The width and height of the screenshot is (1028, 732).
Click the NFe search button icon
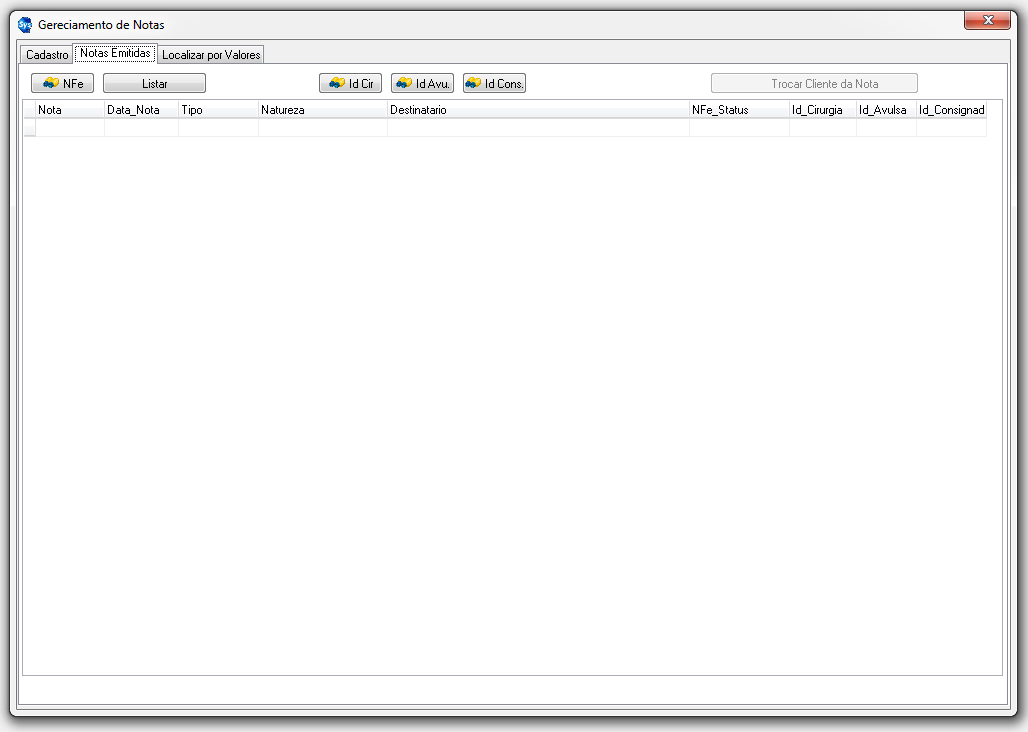(x=51, y=84)
